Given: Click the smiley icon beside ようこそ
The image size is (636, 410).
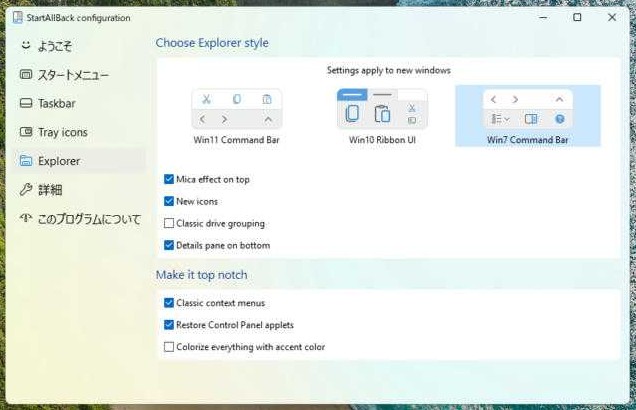Looking at the screenshot, I should (26, 45).
